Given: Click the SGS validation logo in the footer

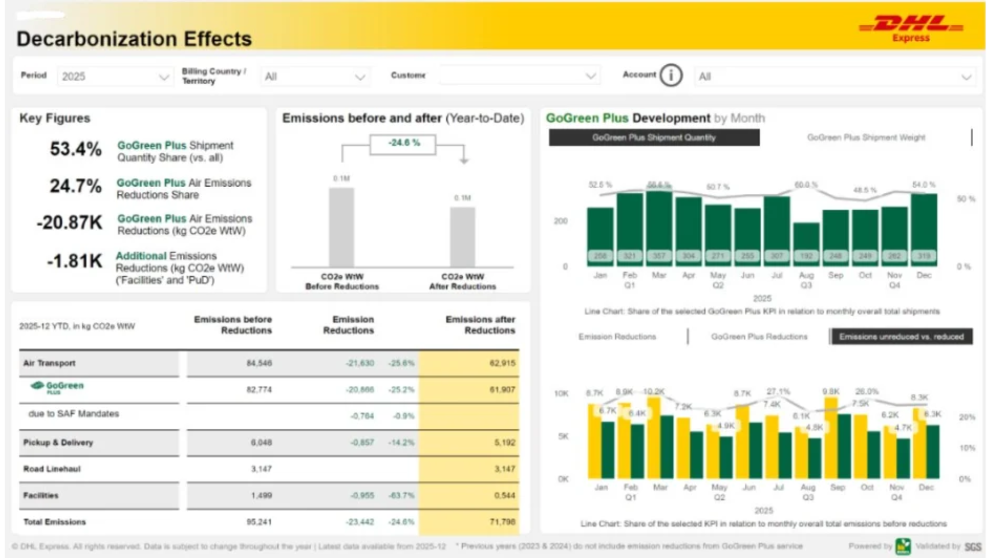Looking at the screenshot, I should click(x=973, y=547).
